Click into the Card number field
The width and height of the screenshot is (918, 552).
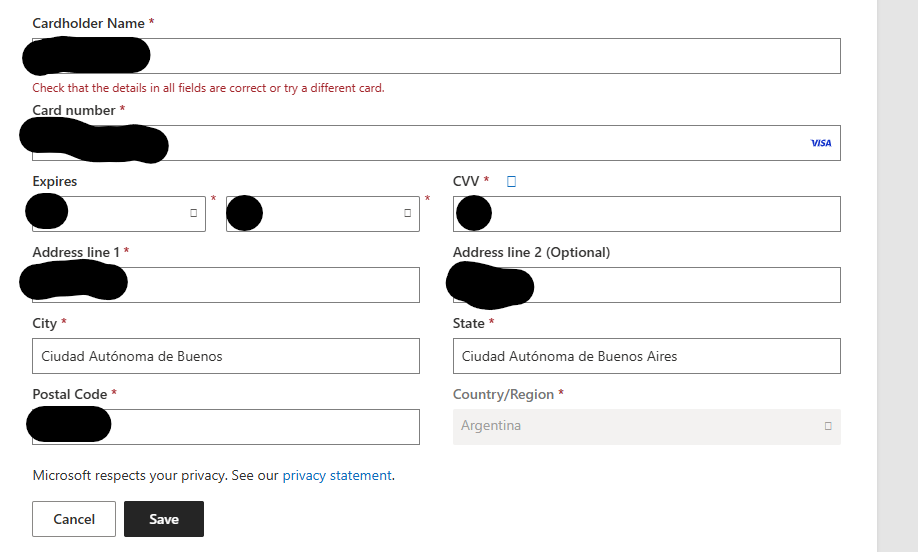click(436, 143)
